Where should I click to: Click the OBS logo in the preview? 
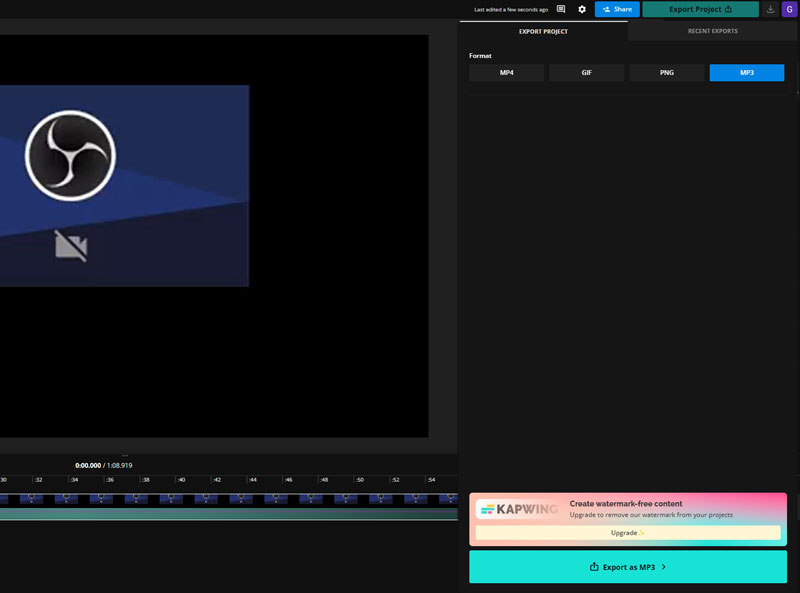pos(70,156)
